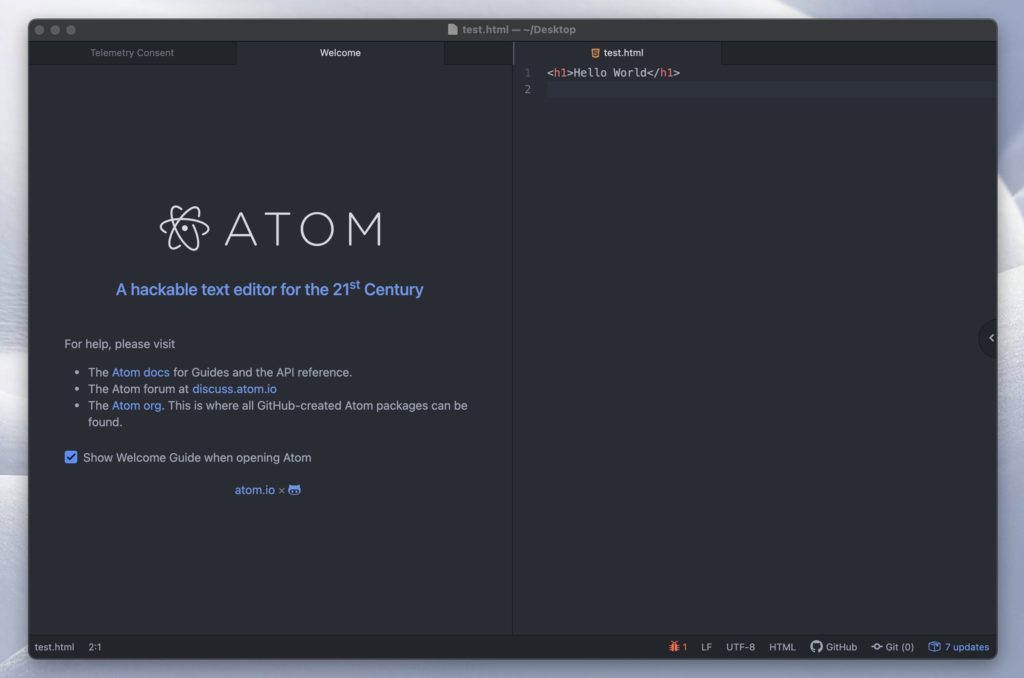Screen dimensions: 1024x678
Task: Click the Atom logo in Welcome pane
Action: point(271,228)
